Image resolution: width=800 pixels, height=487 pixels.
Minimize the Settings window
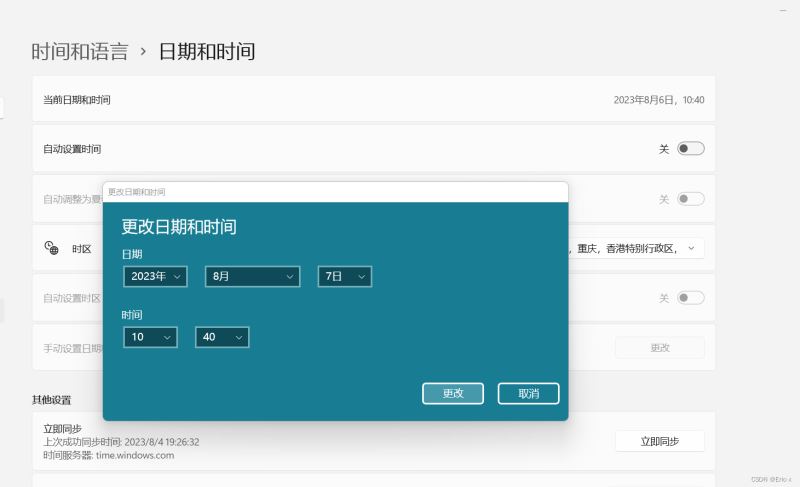783,10
